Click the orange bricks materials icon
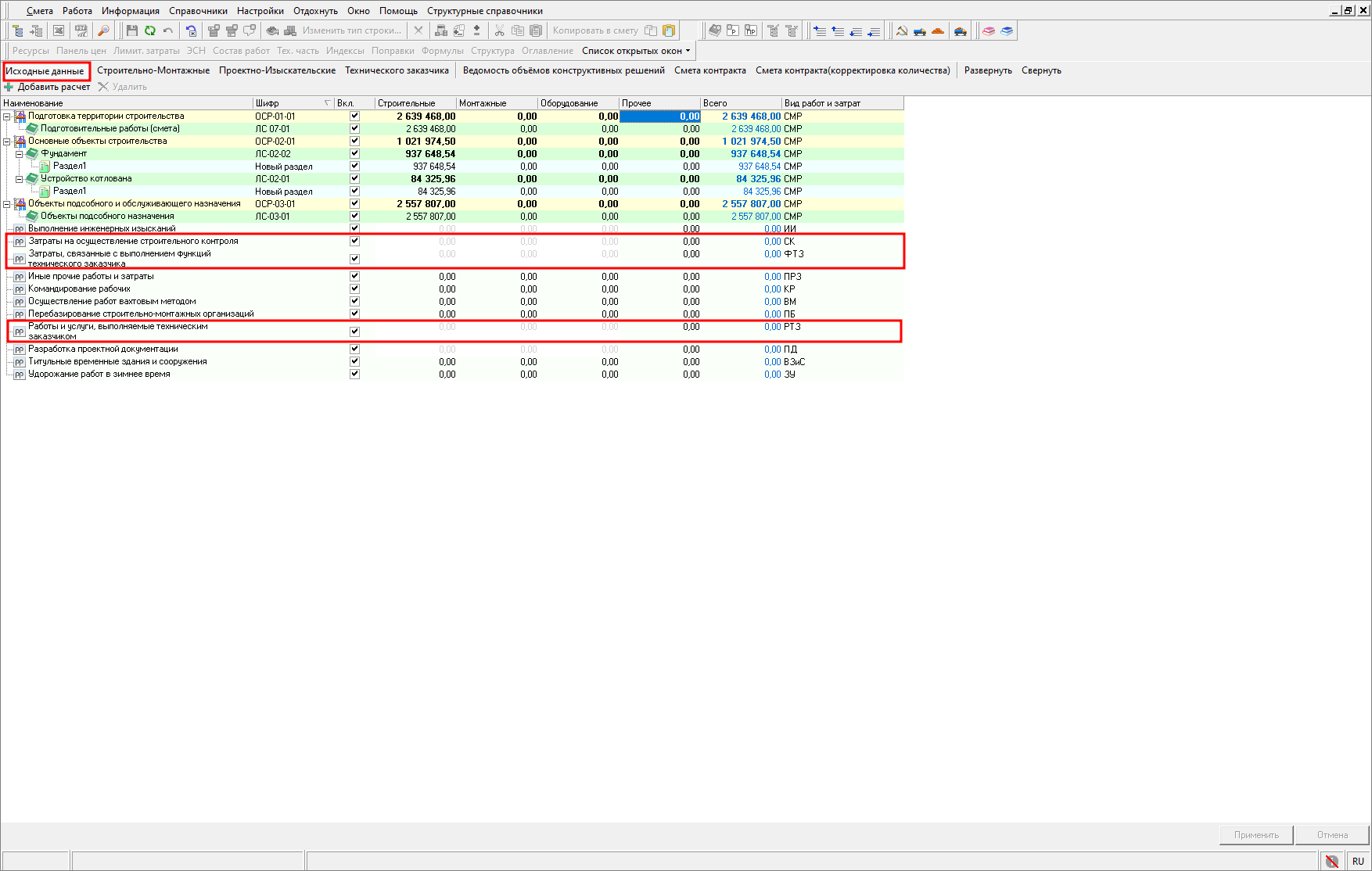The height and width of the screenshot is (871, 1372). (938, 30)
